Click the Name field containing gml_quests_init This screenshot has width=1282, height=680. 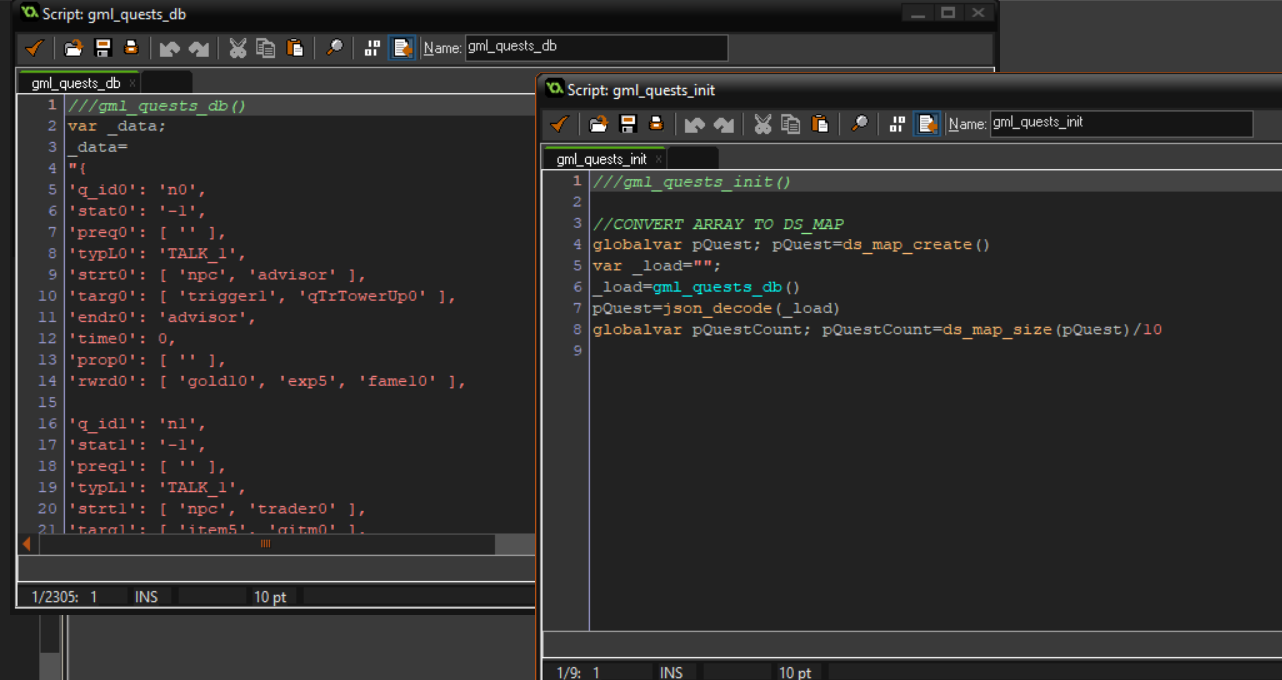[1120, 123]
